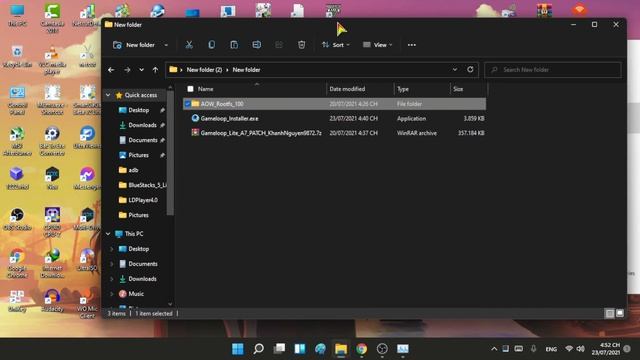The image size is (640, 360).
Task: Click the AOW_Rootfs_100 folder name
Action: pyautogui.click(x=222, y=104)
